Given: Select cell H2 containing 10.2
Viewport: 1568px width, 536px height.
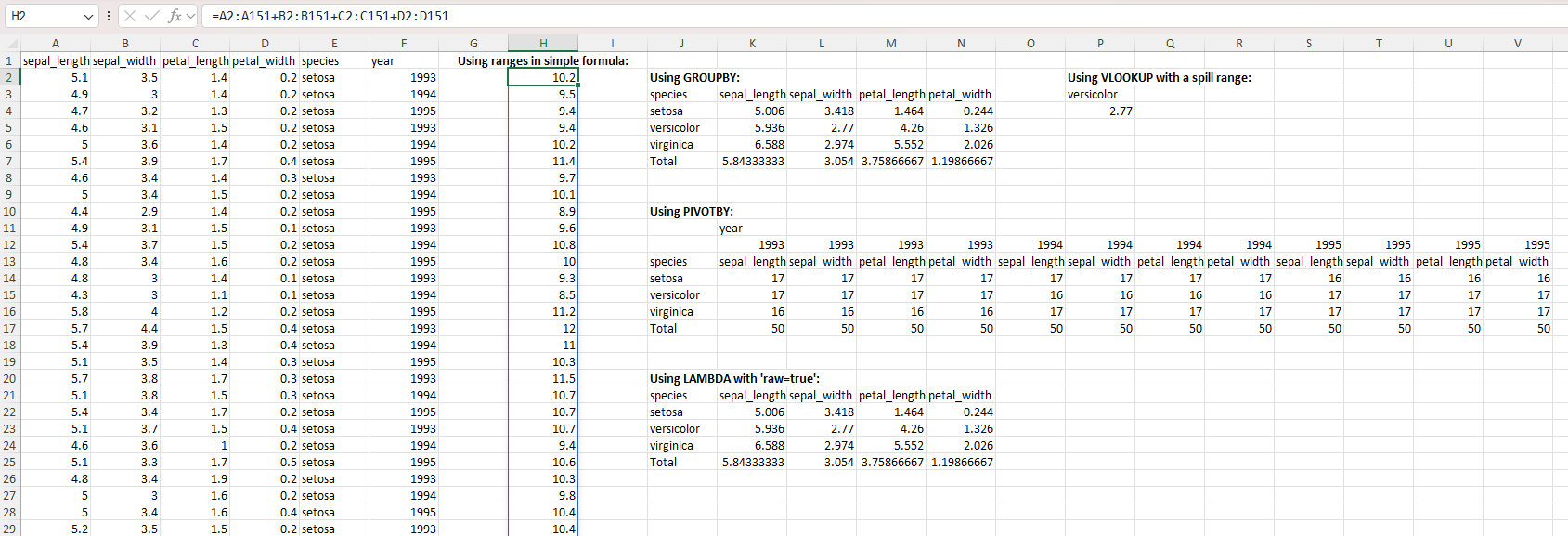Looking at the screenshot, I should 543,78.
